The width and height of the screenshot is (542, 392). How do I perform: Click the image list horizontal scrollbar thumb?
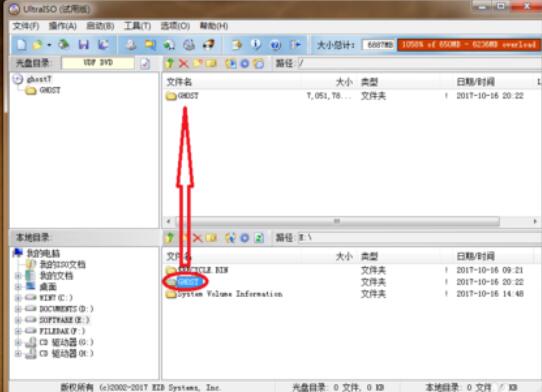pyautogui.click(x=337, y=221)
